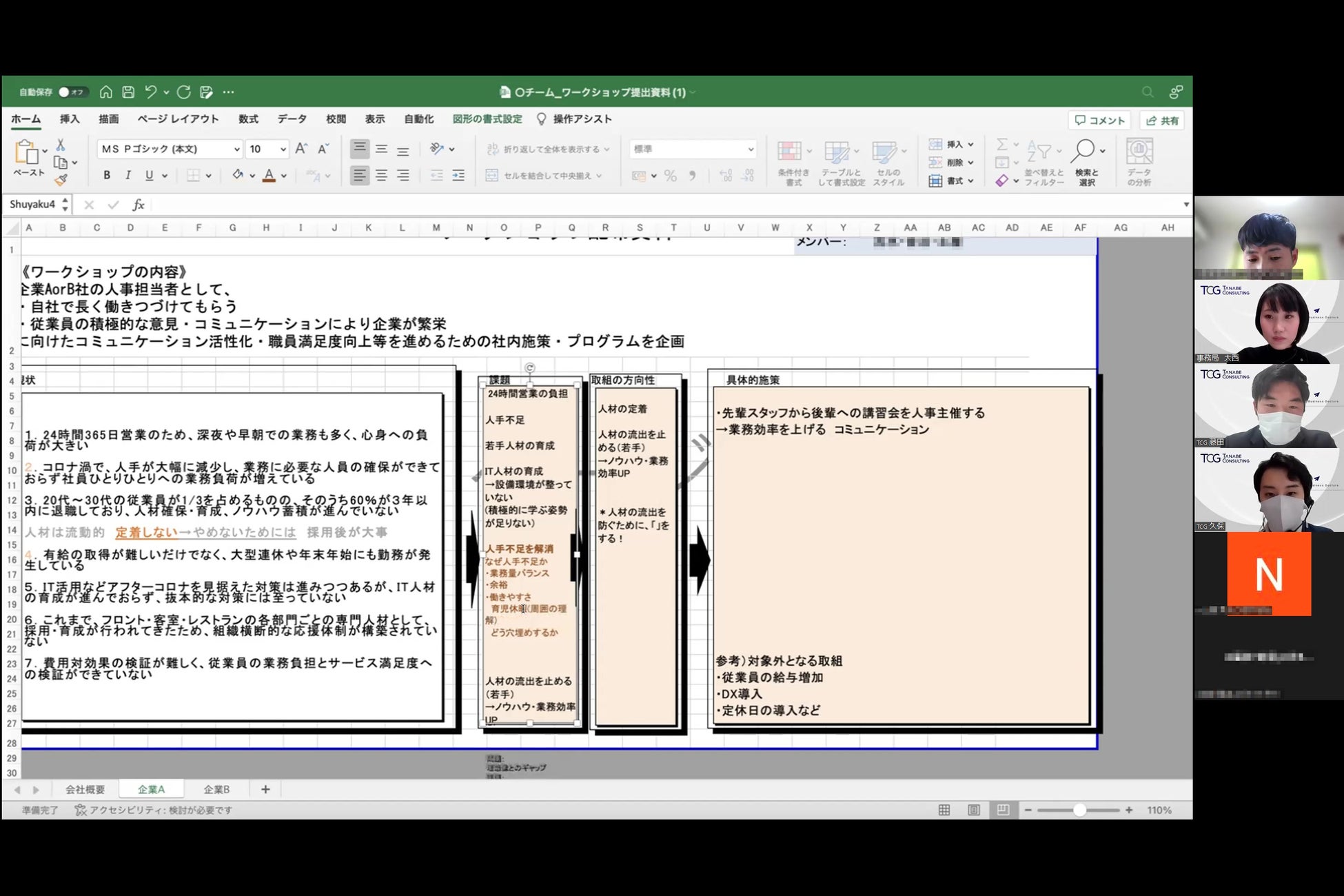Toggle Bold formatting button
Viewport: 1344px width, 896px height.
pos(107,176)
